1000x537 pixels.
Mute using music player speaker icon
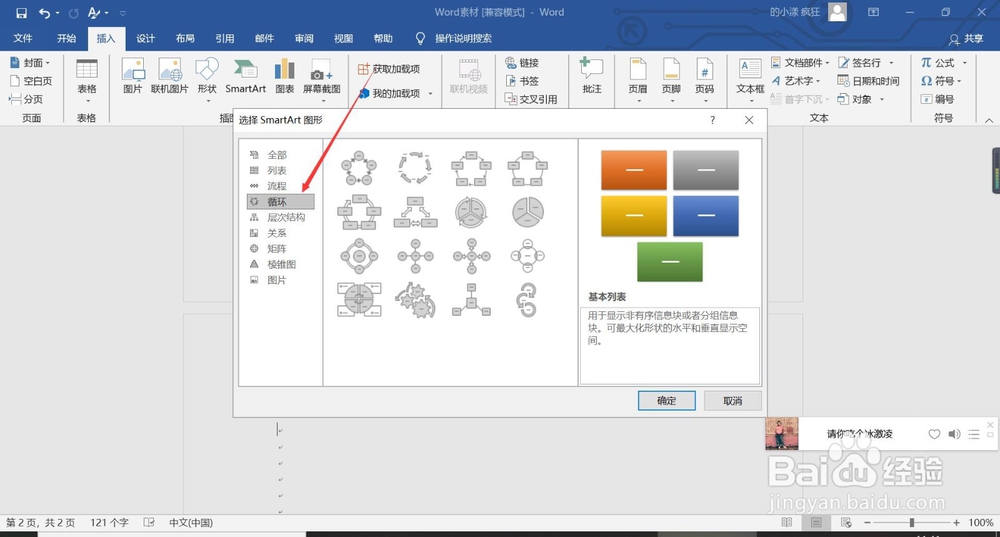tap(954, 434)
